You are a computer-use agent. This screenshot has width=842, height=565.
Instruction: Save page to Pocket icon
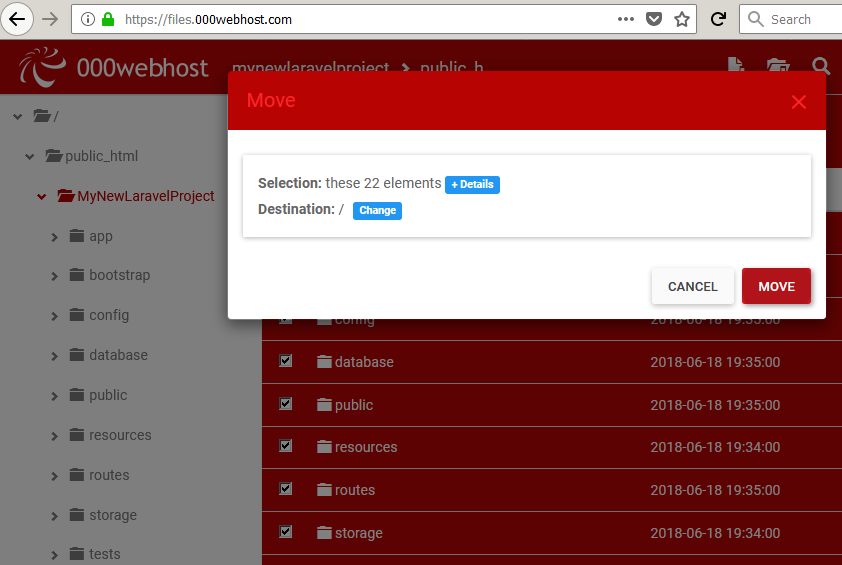pos(654,19)
